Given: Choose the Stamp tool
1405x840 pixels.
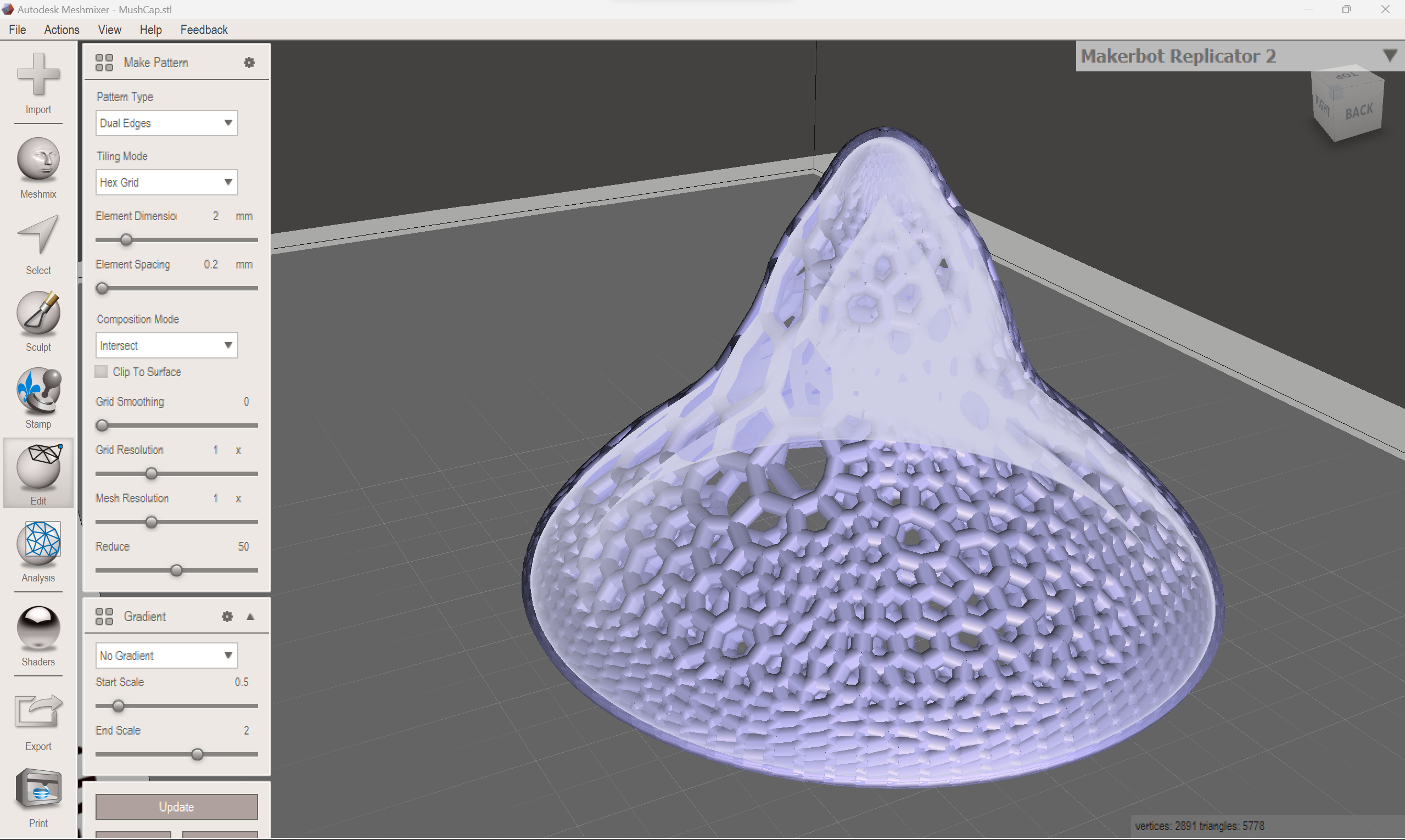Looking at the screenshot, I should (x=38, y=390).
